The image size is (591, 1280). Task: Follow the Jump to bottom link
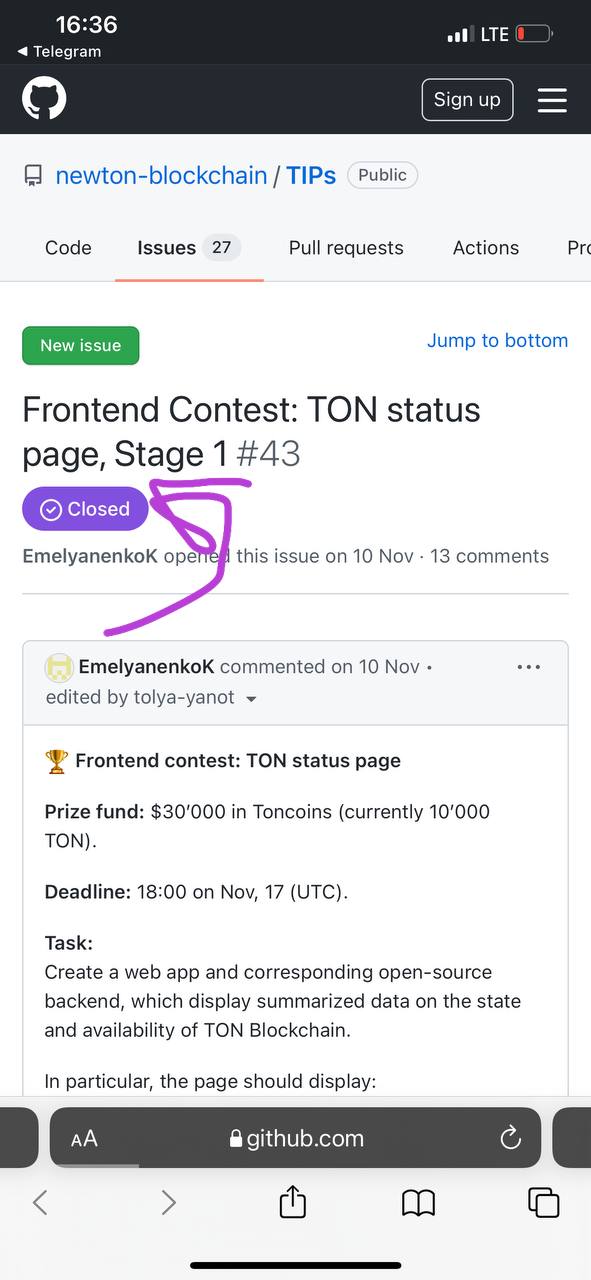pos(497,341)
